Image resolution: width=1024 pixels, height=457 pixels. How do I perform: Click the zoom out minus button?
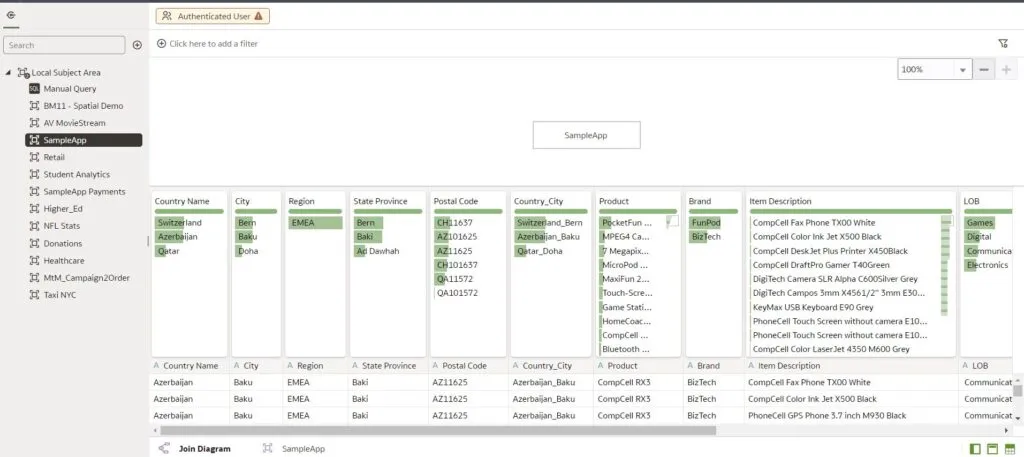pos(983,70)
